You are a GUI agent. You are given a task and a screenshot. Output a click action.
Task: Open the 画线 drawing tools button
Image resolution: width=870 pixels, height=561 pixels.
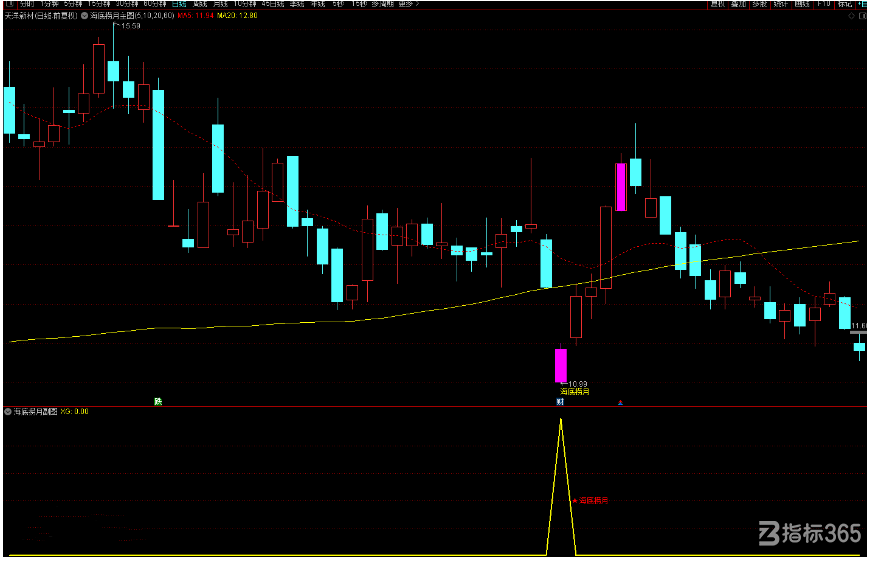click(802, 4)
